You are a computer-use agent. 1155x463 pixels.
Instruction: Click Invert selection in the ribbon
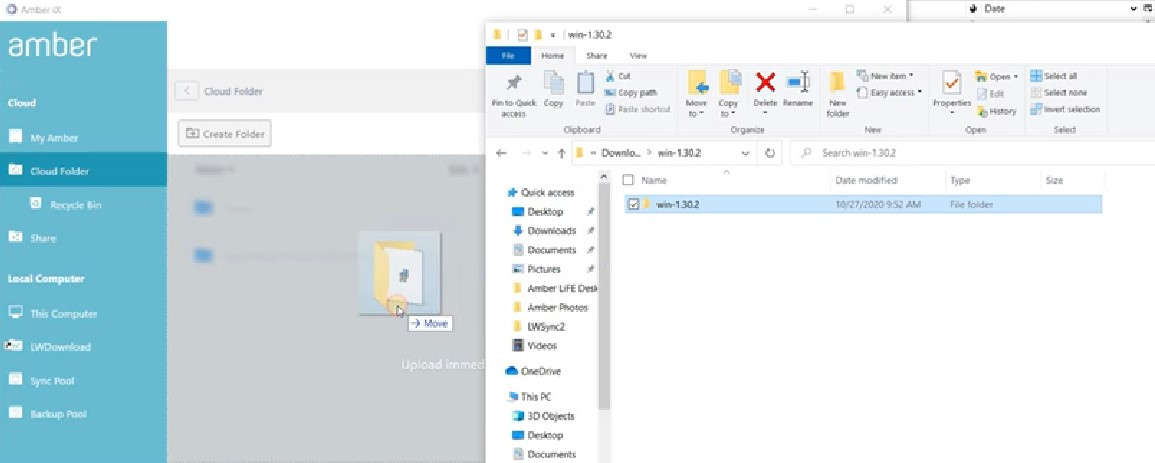(x=1065, y=109)
